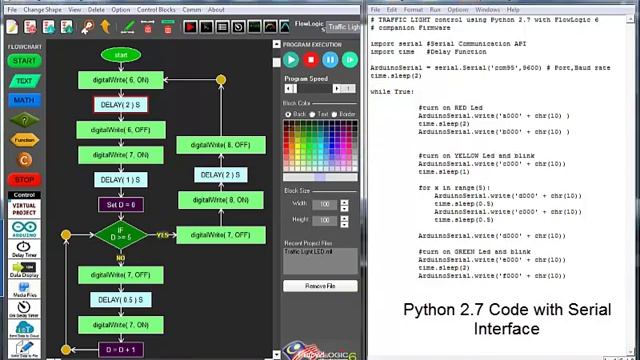This screenshot has width=640, height=360.
Task: Click the red play square toolbar icon
Action: pyautogui.click(x=190, y=27)
